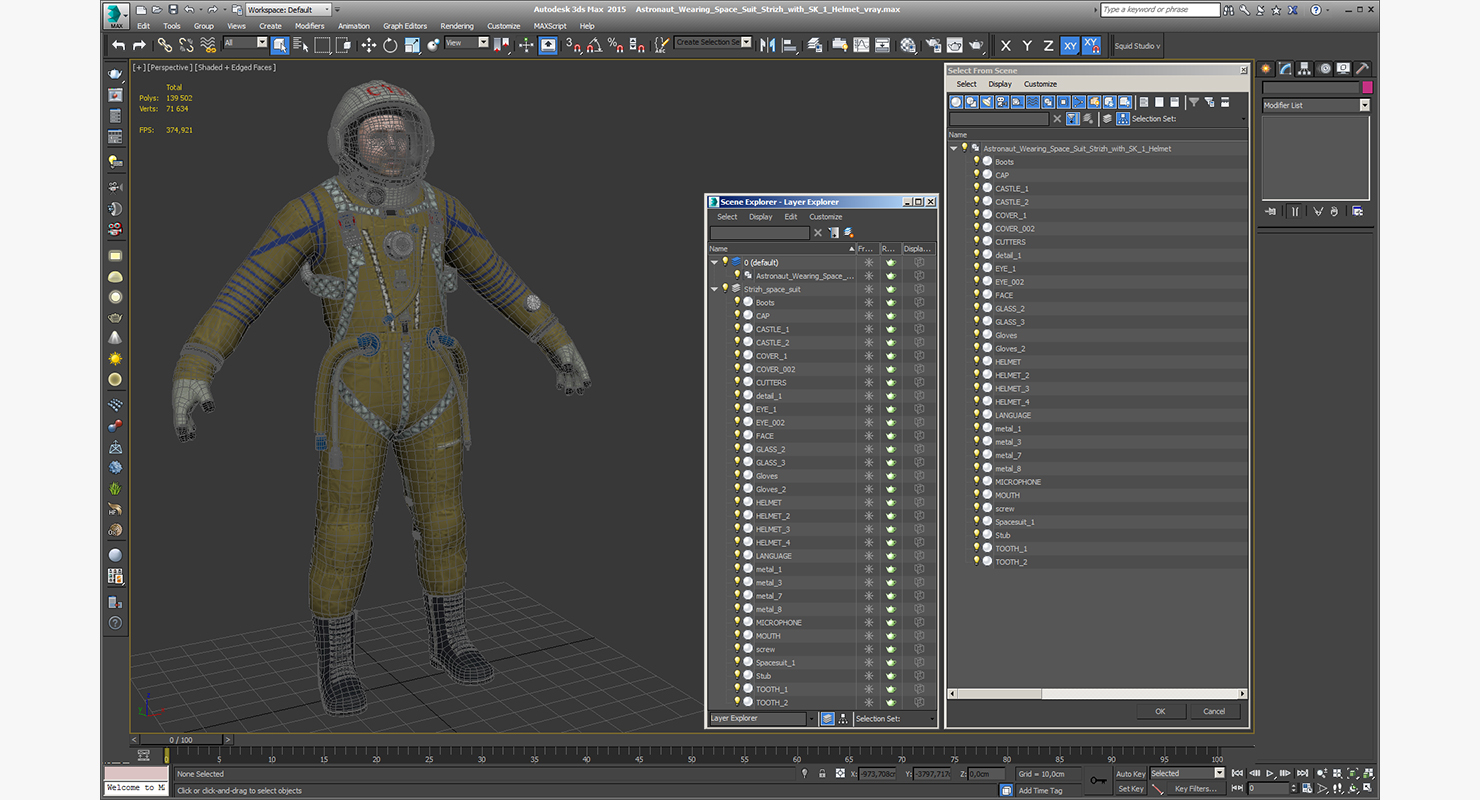The image size is (1480, 800).
Task: Click the Redo arrow in main toolbar
Action: 139,45
